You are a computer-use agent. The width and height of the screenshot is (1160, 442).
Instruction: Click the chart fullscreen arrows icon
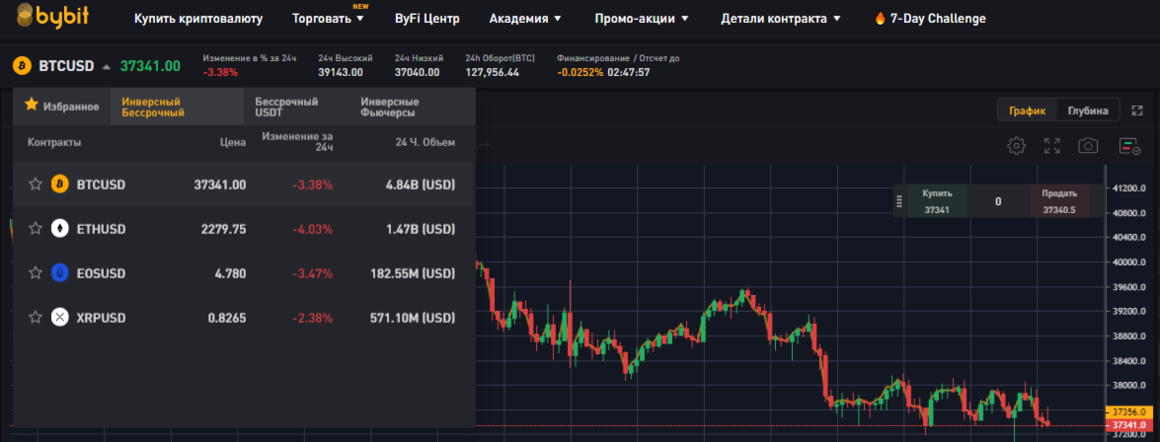(1052, 146)
